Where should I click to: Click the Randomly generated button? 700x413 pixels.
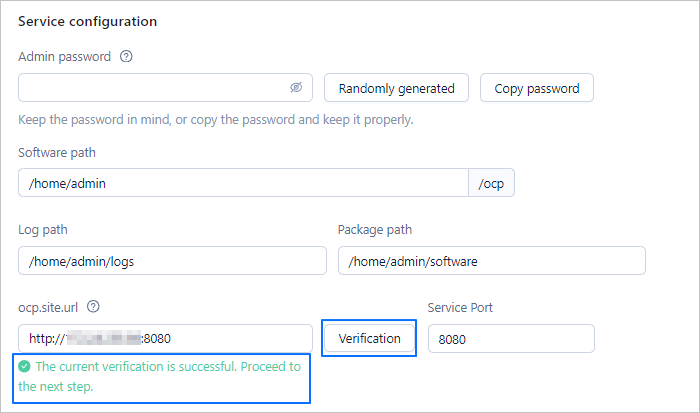[x=397, y=88]
